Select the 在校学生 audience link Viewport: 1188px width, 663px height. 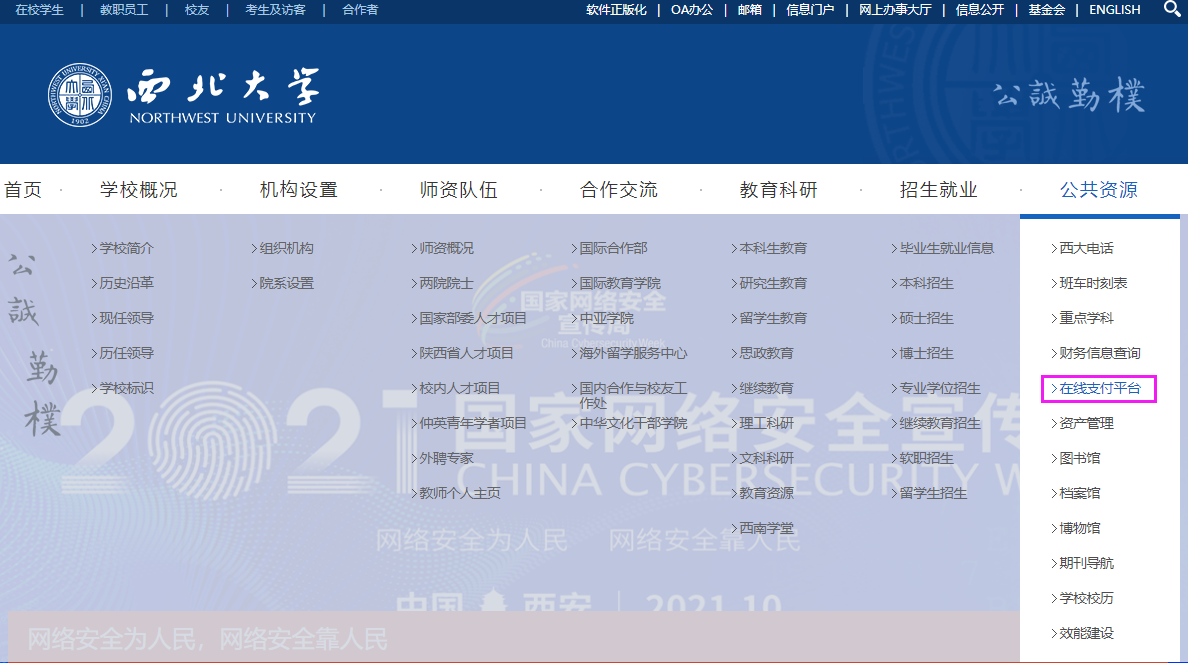(40, 10)
